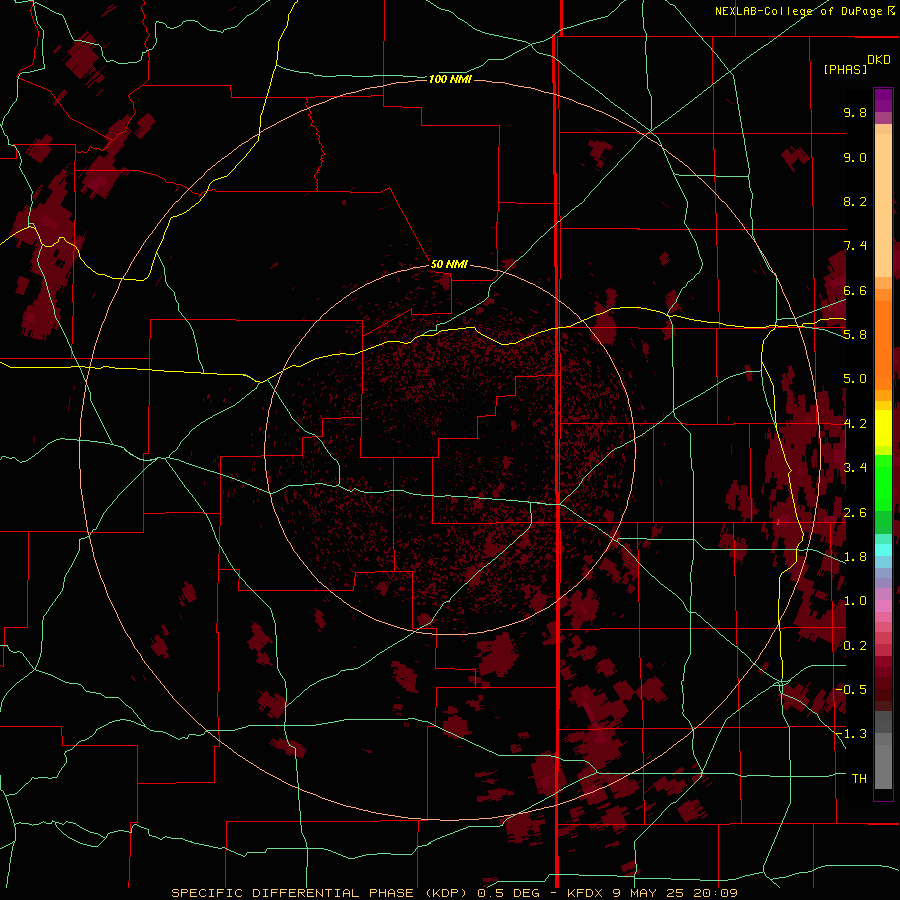Click the -0.5 value on the color scale

pos(851,689)
